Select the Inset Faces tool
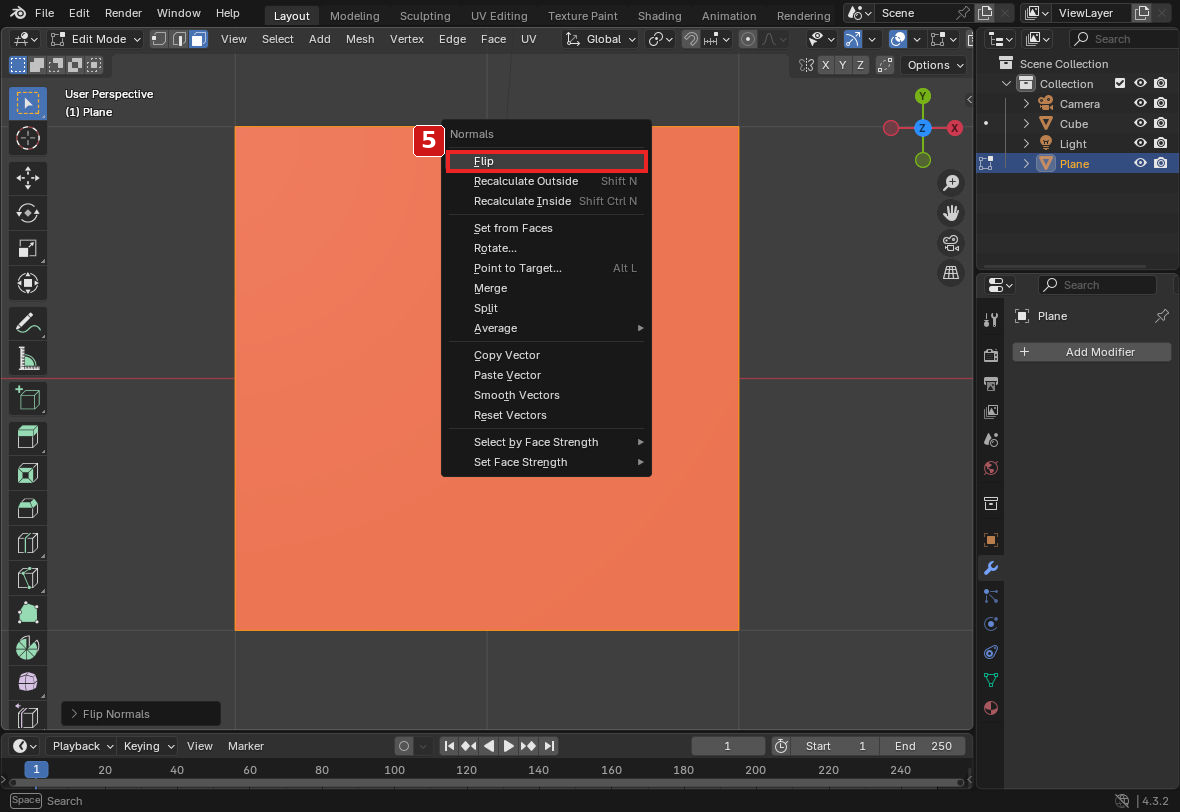The height and width of the screenshot is (812, 1180). click(x=28, y=473)
